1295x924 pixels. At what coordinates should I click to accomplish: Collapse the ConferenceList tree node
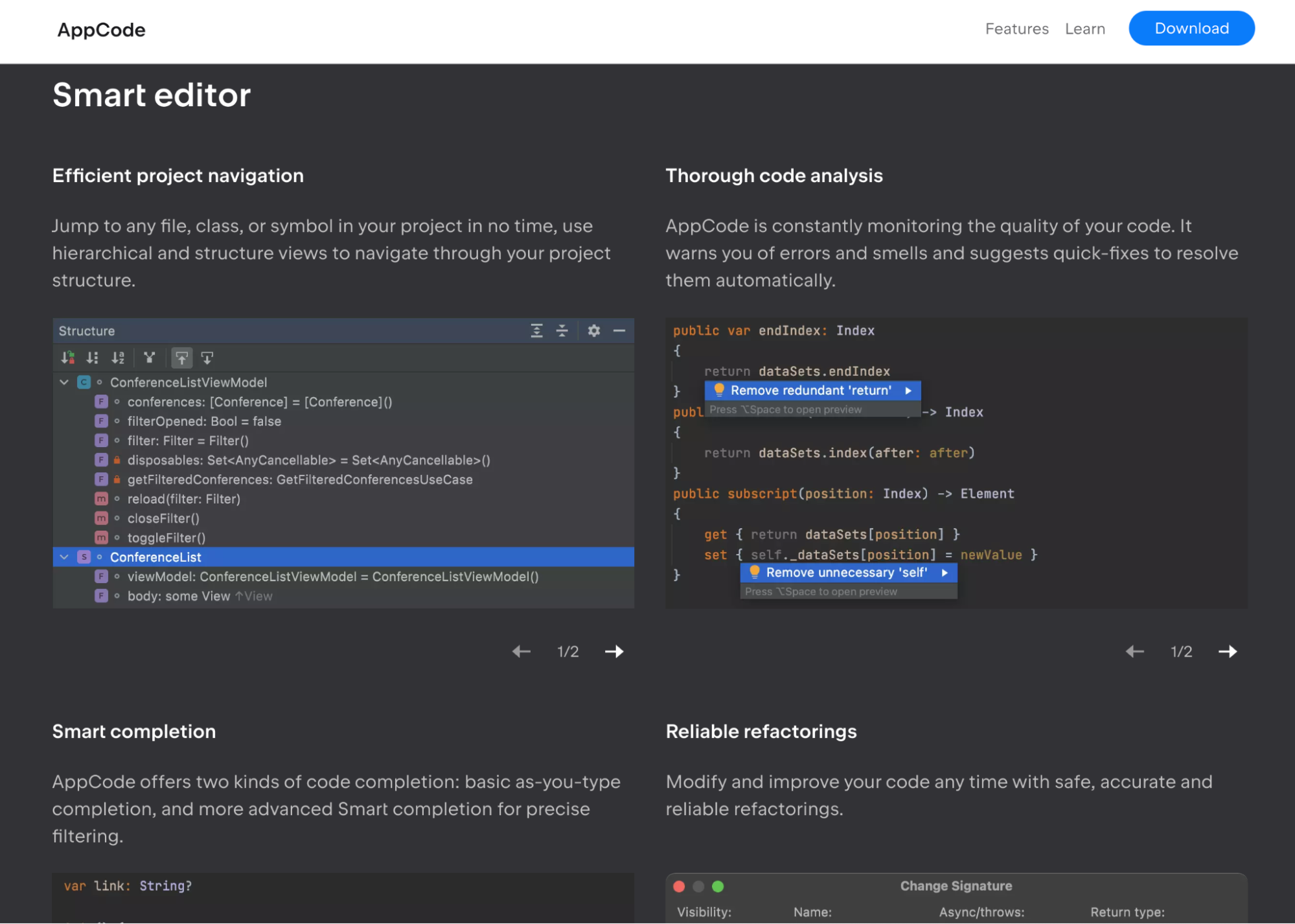[64, 557]
